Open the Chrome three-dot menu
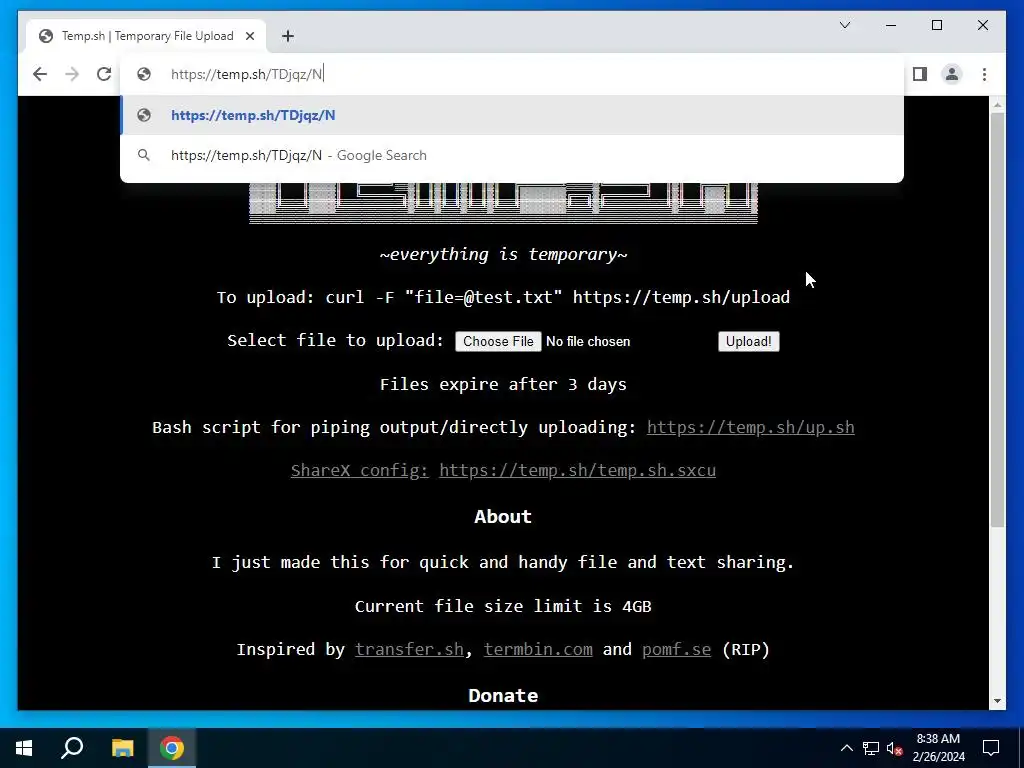 click(984, 74)
